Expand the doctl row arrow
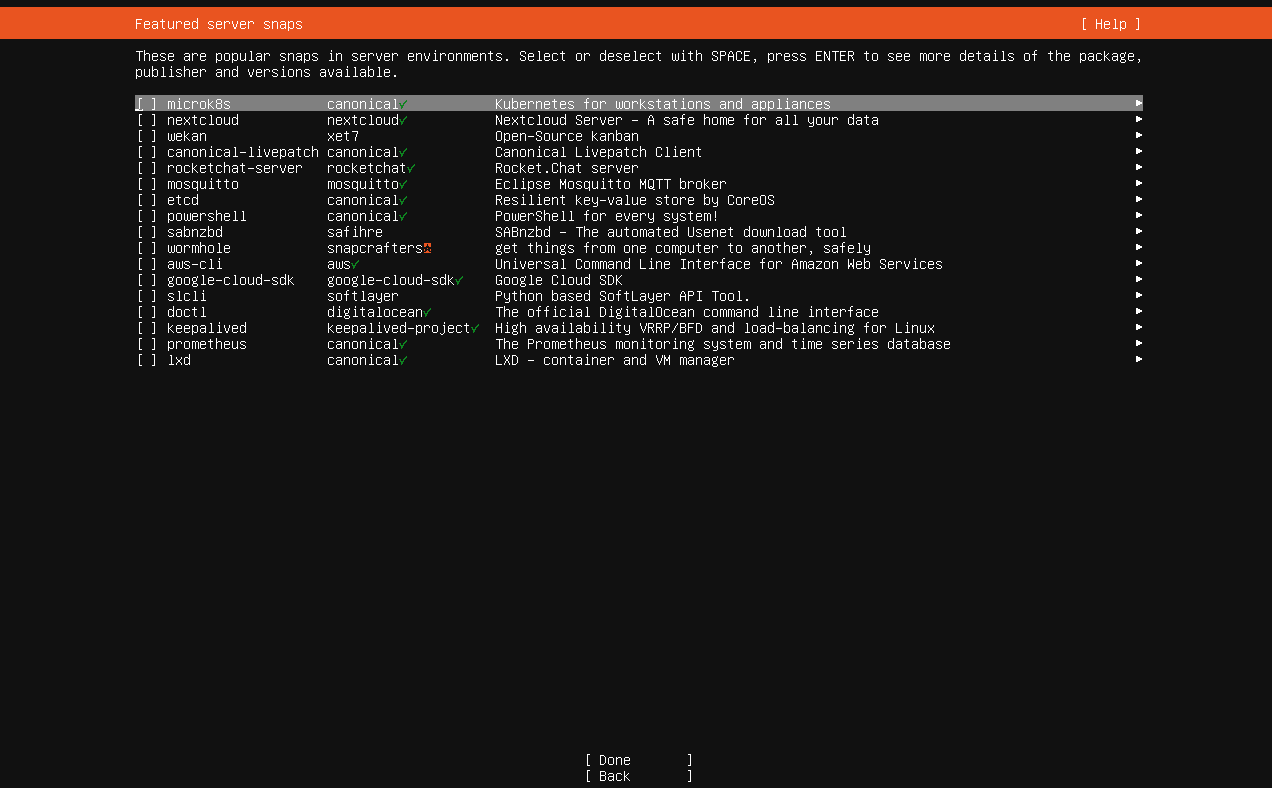The height and width of the screenshot is (788, 1272). (1138, 311)
